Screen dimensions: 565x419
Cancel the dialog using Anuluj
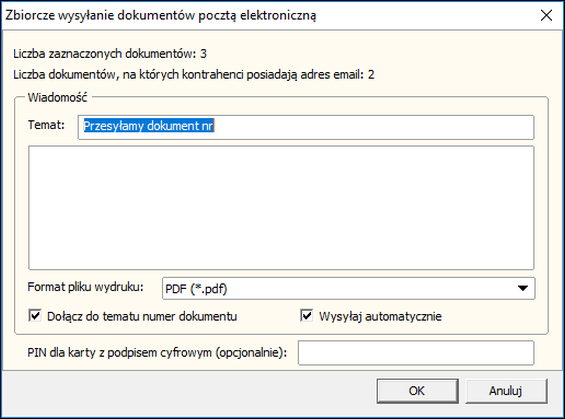(x=506, y=391)
